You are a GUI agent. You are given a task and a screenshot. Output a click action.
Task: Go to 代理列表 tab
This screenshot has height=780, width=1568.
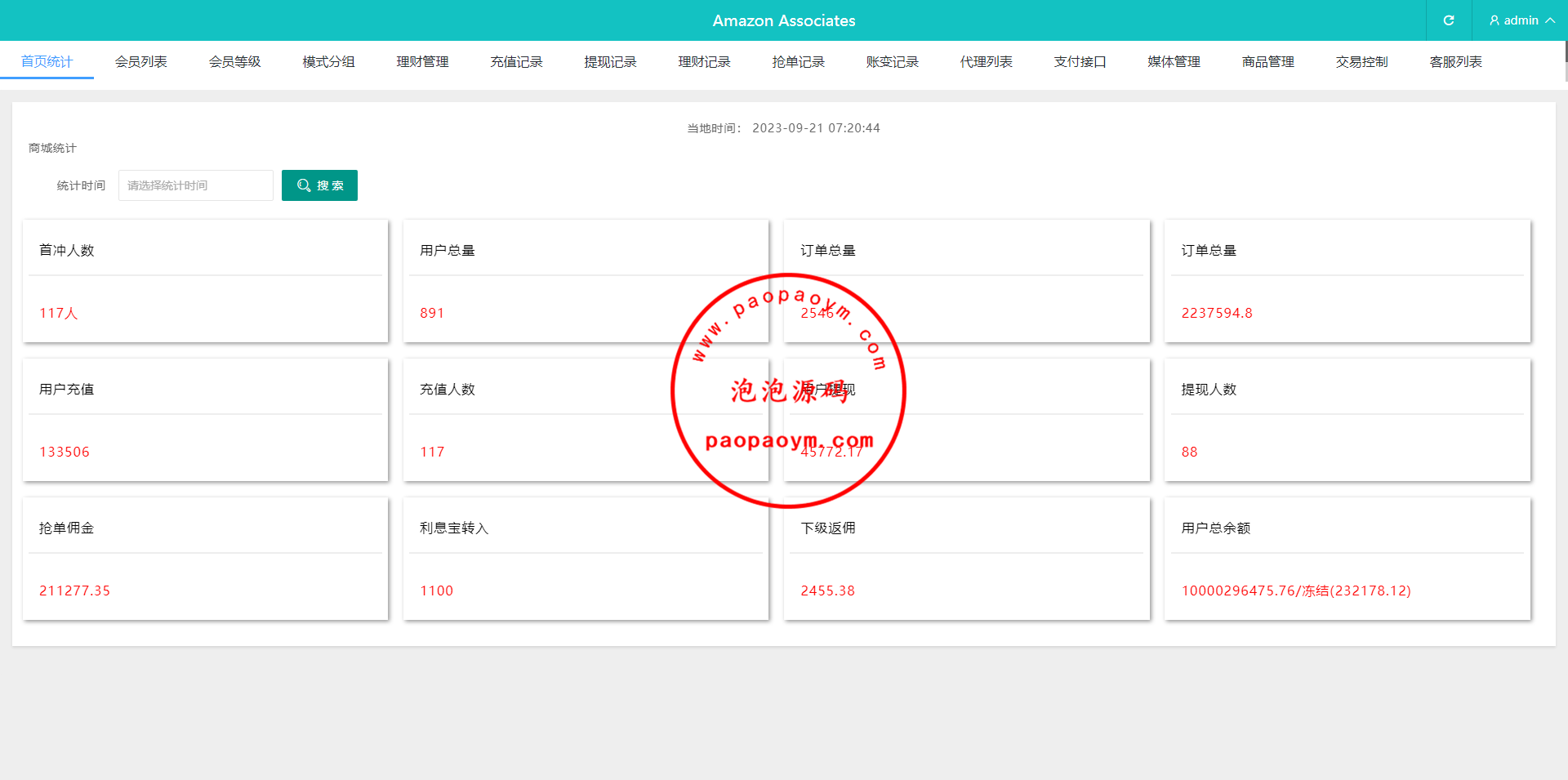[986, 62]
